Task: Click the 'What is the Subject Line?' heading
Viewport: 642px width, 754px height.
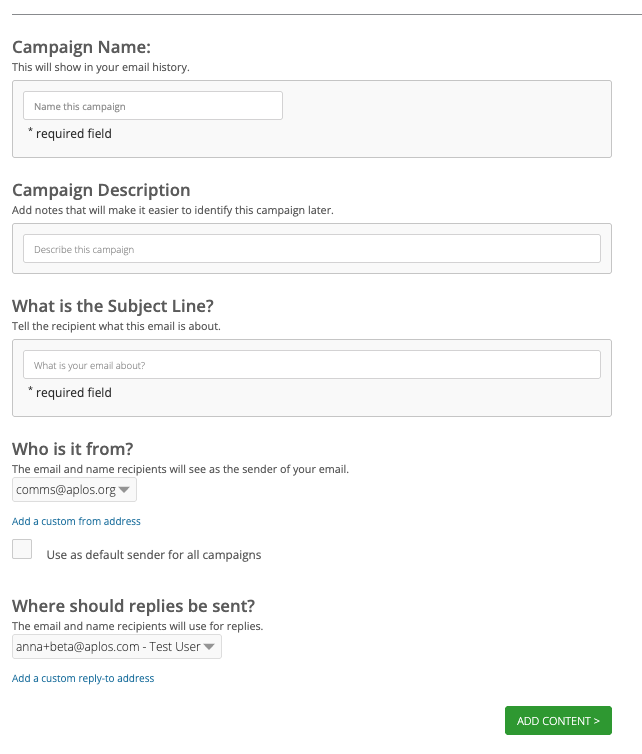Action: [113, 306]
